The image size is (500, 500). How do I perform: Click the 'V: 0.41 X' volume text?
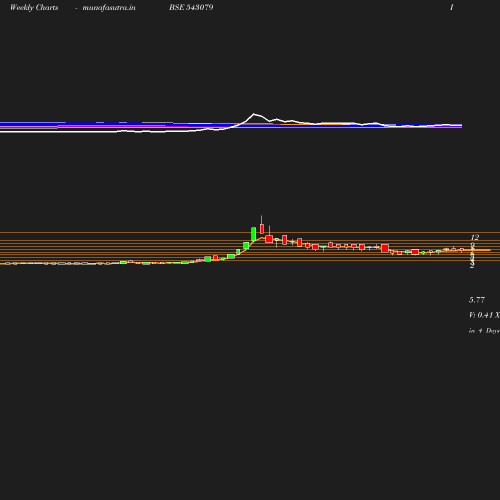484,315
